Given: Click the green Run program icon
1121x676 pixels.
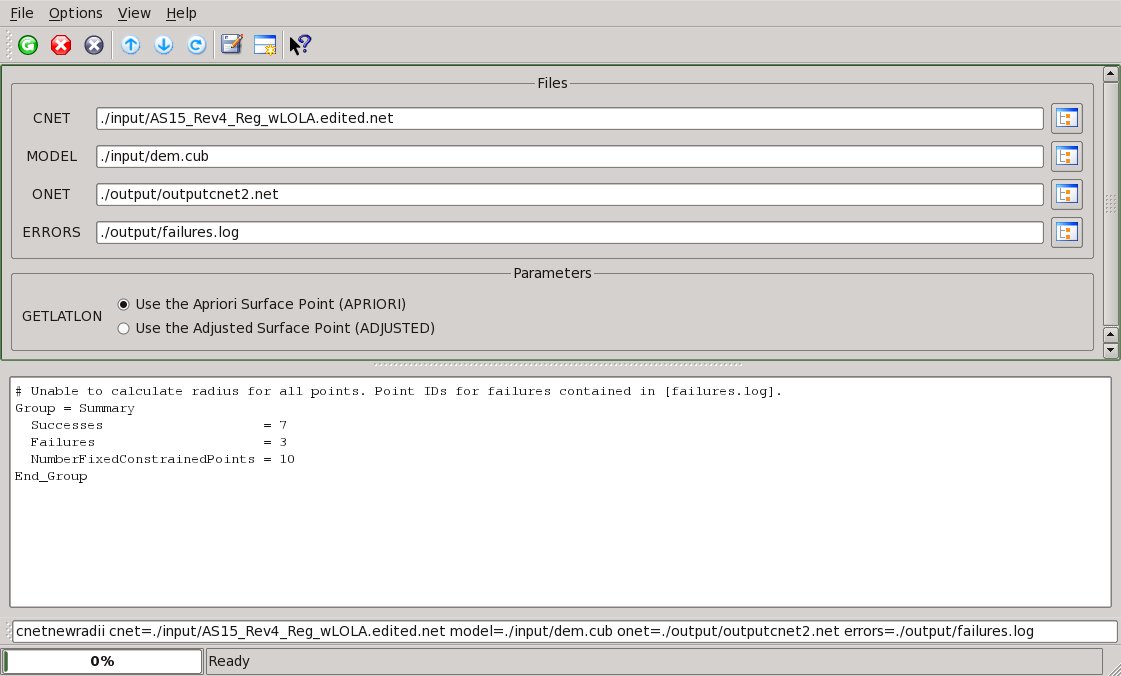Looking at the screenshot, I should tap(28, 45).
